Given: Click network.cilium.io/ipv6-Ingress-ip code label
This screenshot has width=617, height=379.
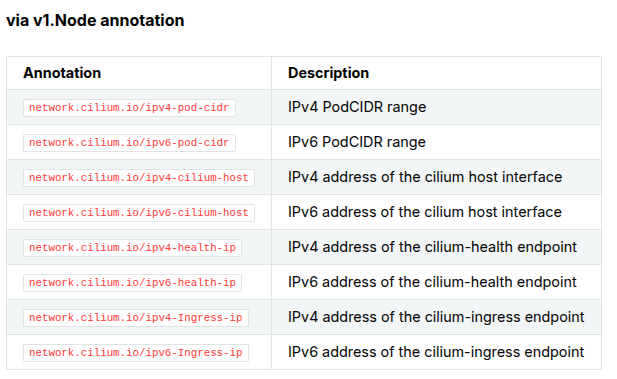Looking at the screenshot, I should [x=136, y=353].
